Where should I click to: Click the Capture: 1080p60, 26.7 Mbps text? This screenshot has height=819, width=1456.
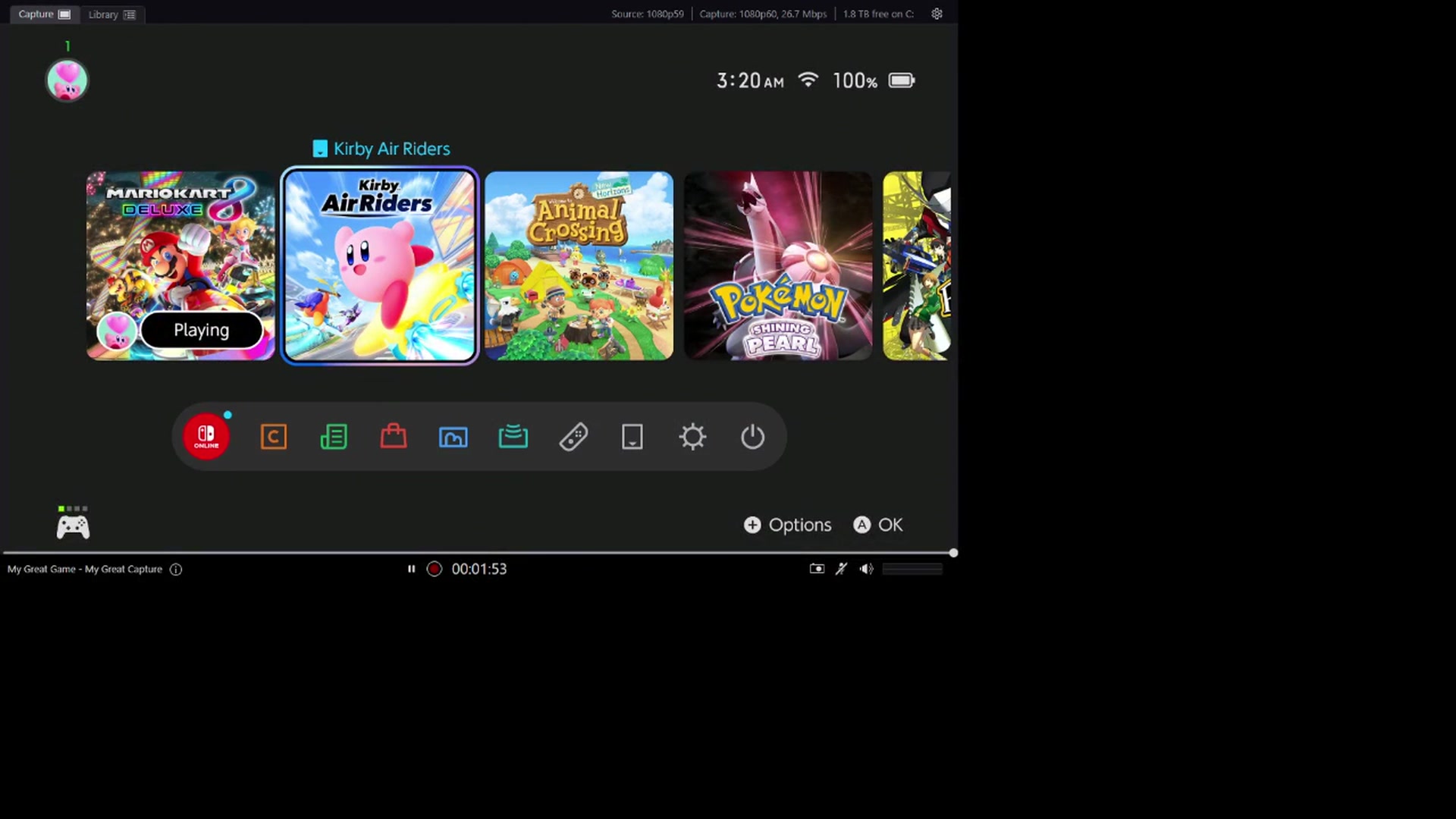(x=763, y=14)
